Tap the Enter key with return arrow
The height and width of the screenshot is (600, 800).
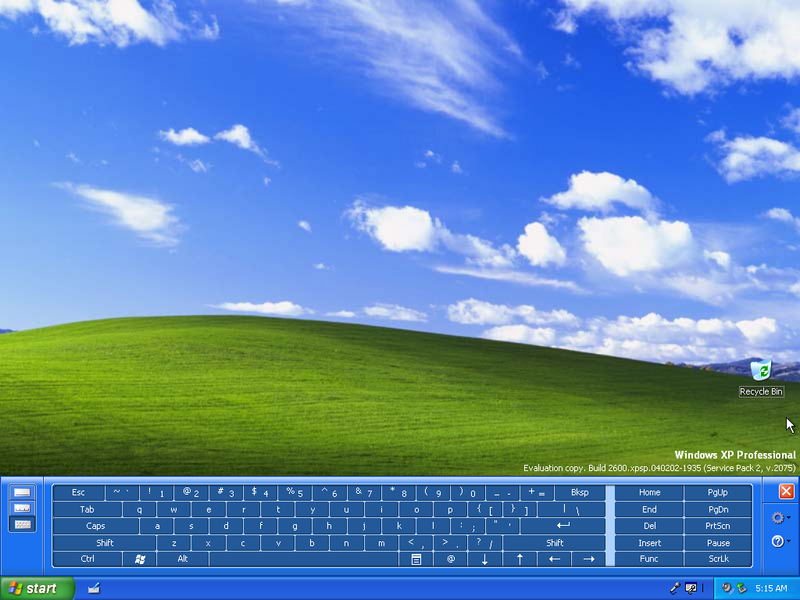tap(563, 526)
